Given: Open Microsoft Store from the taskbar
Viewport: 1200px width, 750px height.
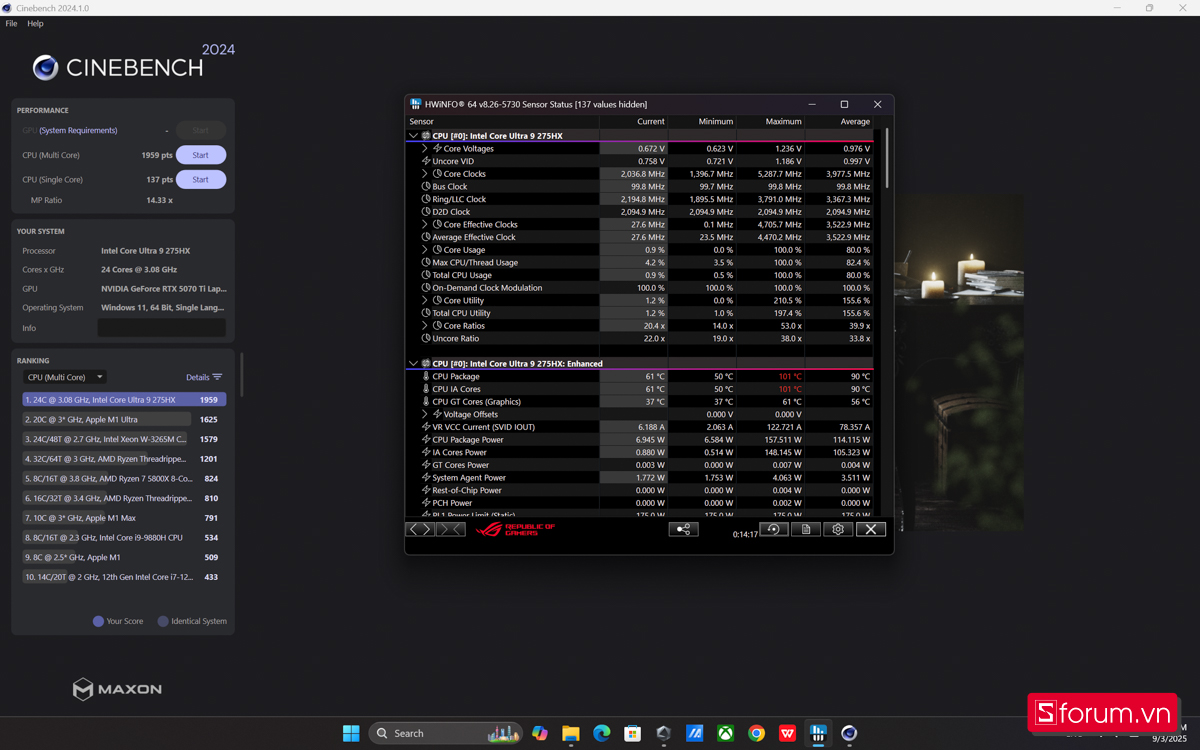Looking at the screenshot, I should click(632, 733).
